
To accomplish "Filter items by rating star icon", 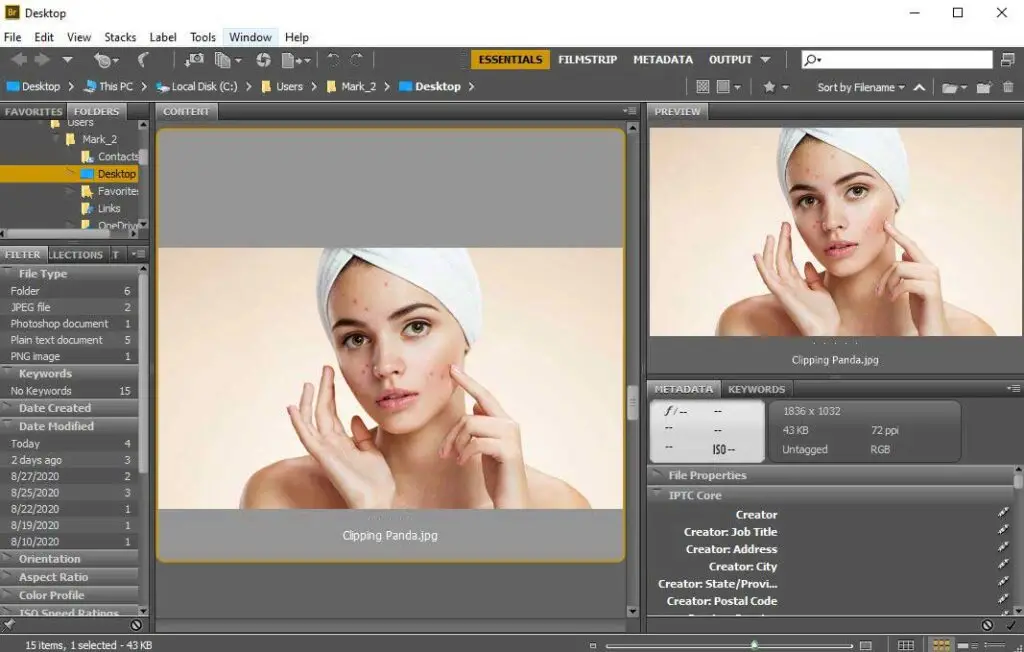I will pos(769,86).
